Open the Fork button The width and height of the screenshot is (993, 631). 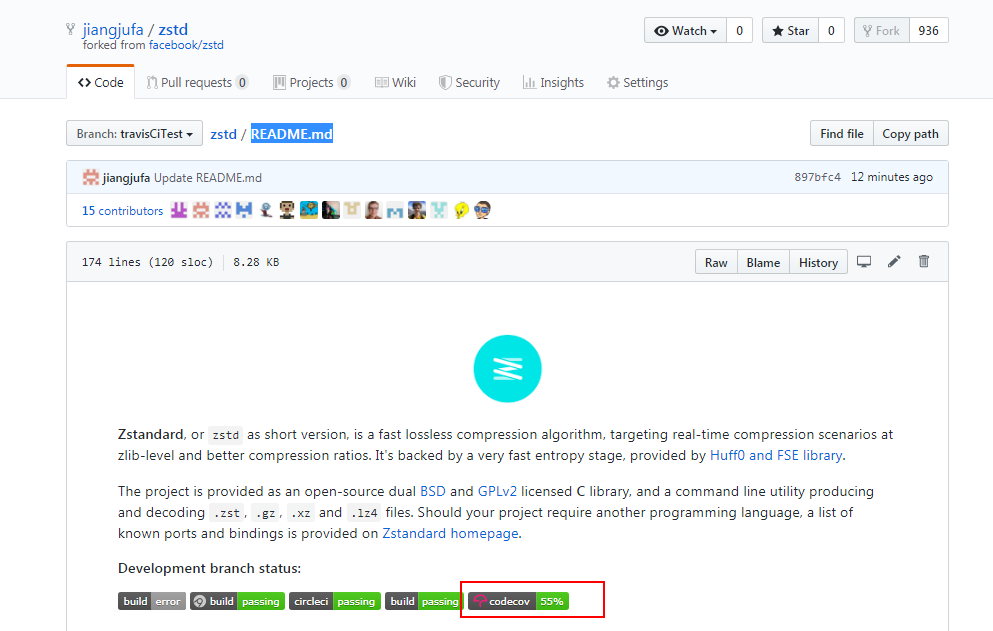click(x=882, y=30)
